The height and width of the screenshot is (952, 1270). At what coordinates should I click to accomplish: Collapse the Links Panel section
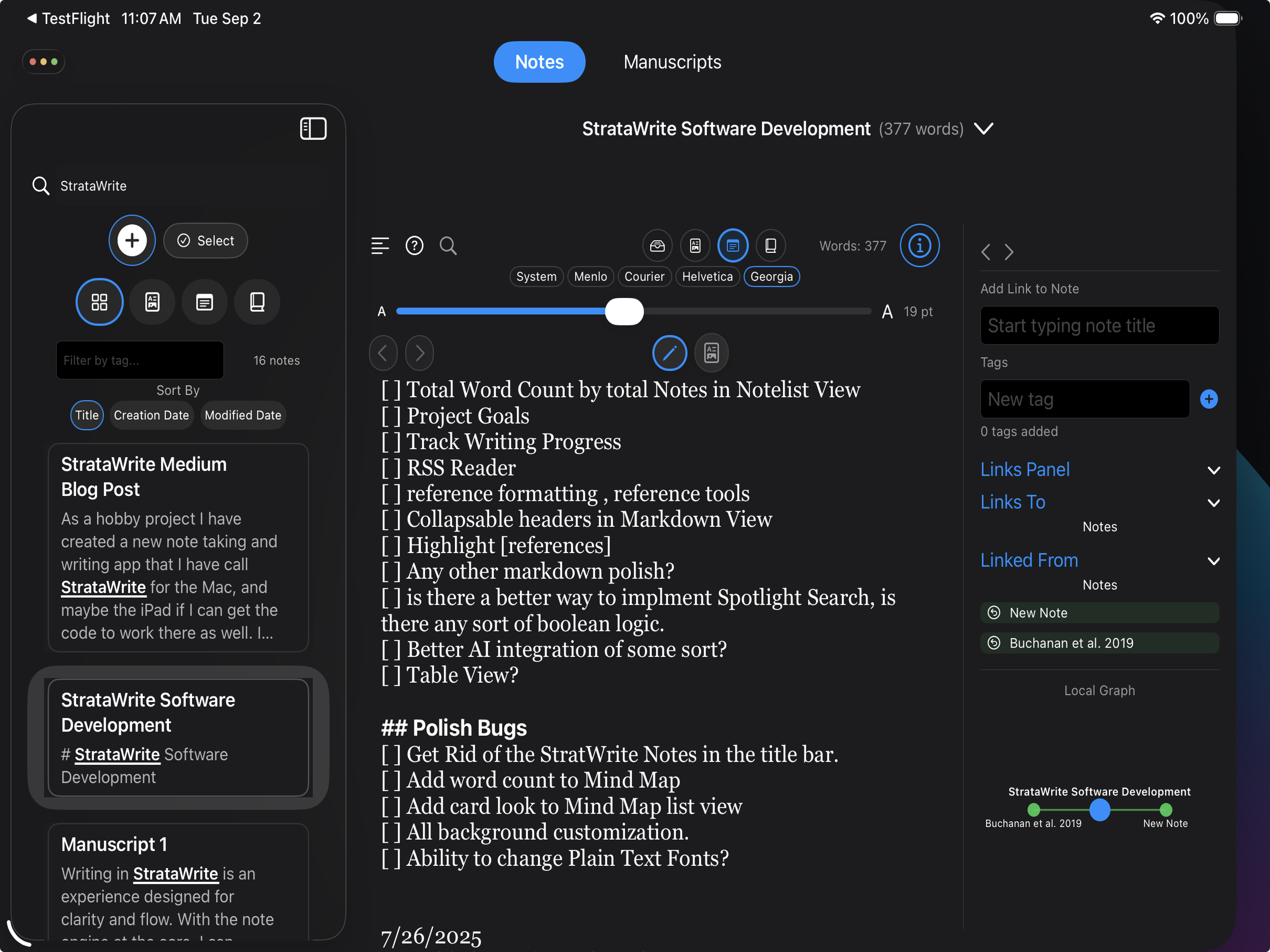(1213, 470)
